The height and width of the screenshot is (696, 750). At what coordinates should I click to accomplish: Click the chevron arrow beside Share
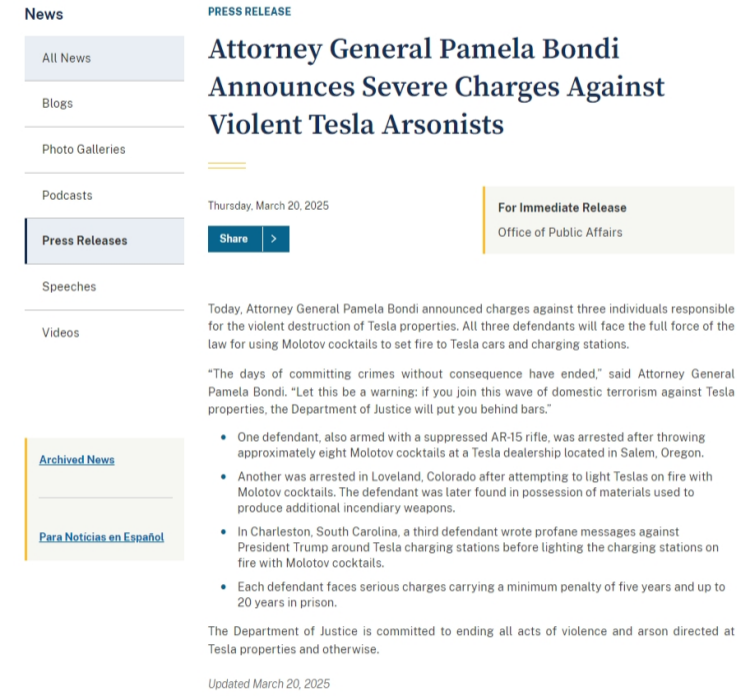[x=276, y=239]
